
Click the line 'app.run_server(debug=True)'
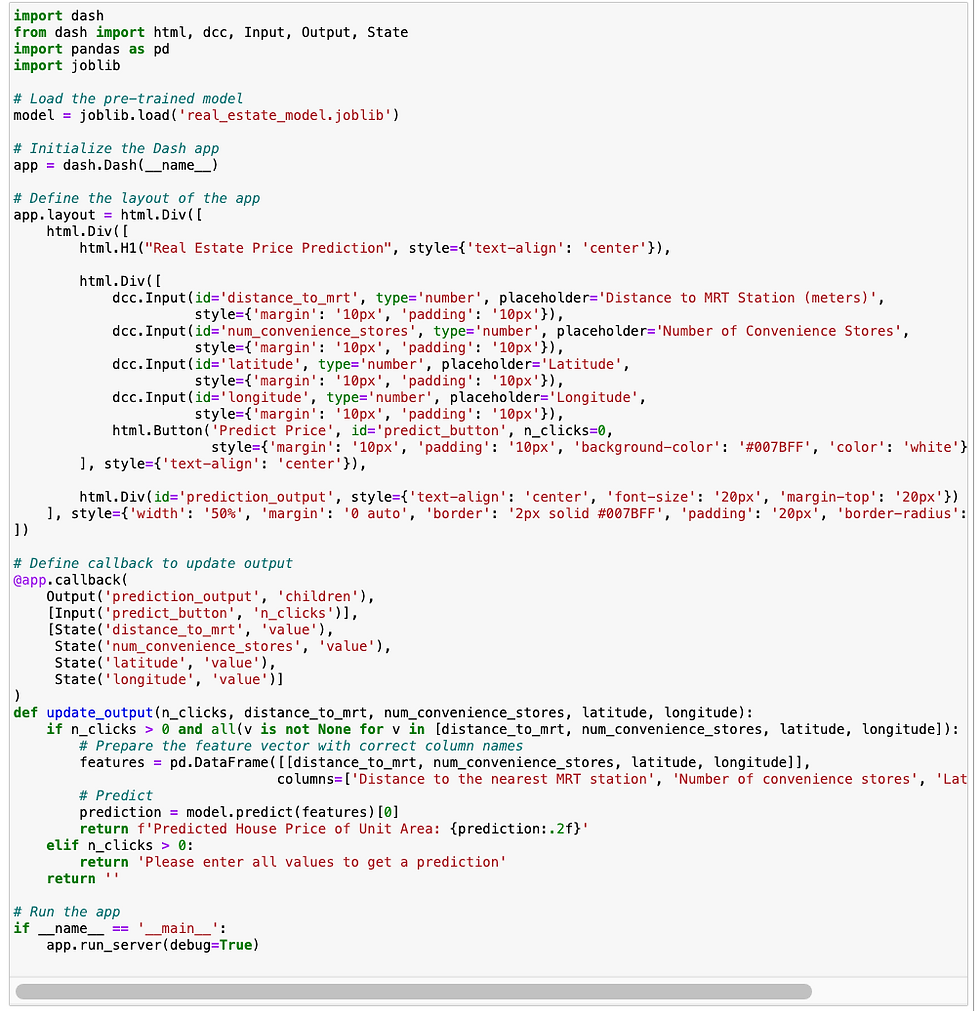153,945
